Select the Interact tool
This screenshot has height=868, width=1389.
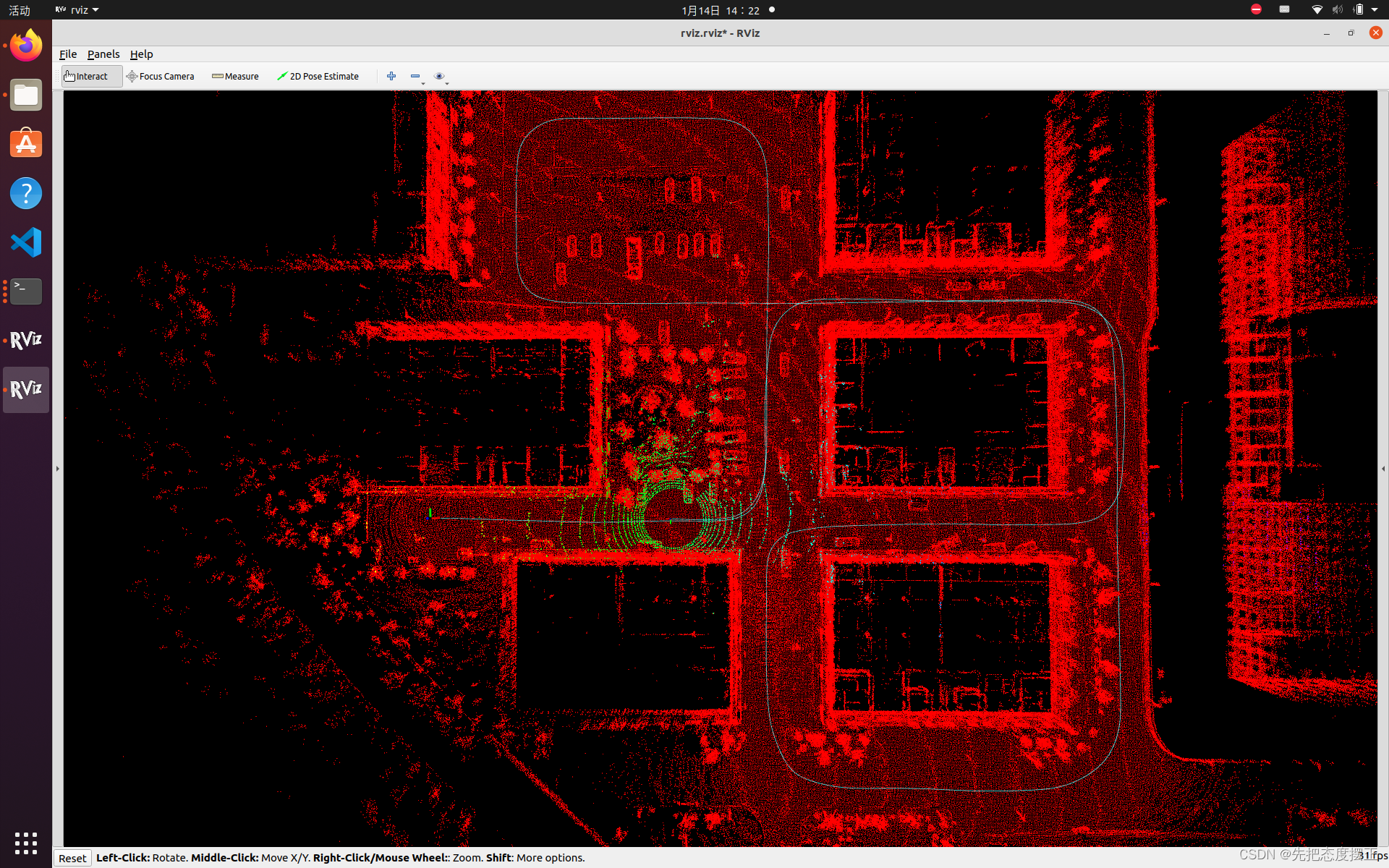click(x=91, y=76)
